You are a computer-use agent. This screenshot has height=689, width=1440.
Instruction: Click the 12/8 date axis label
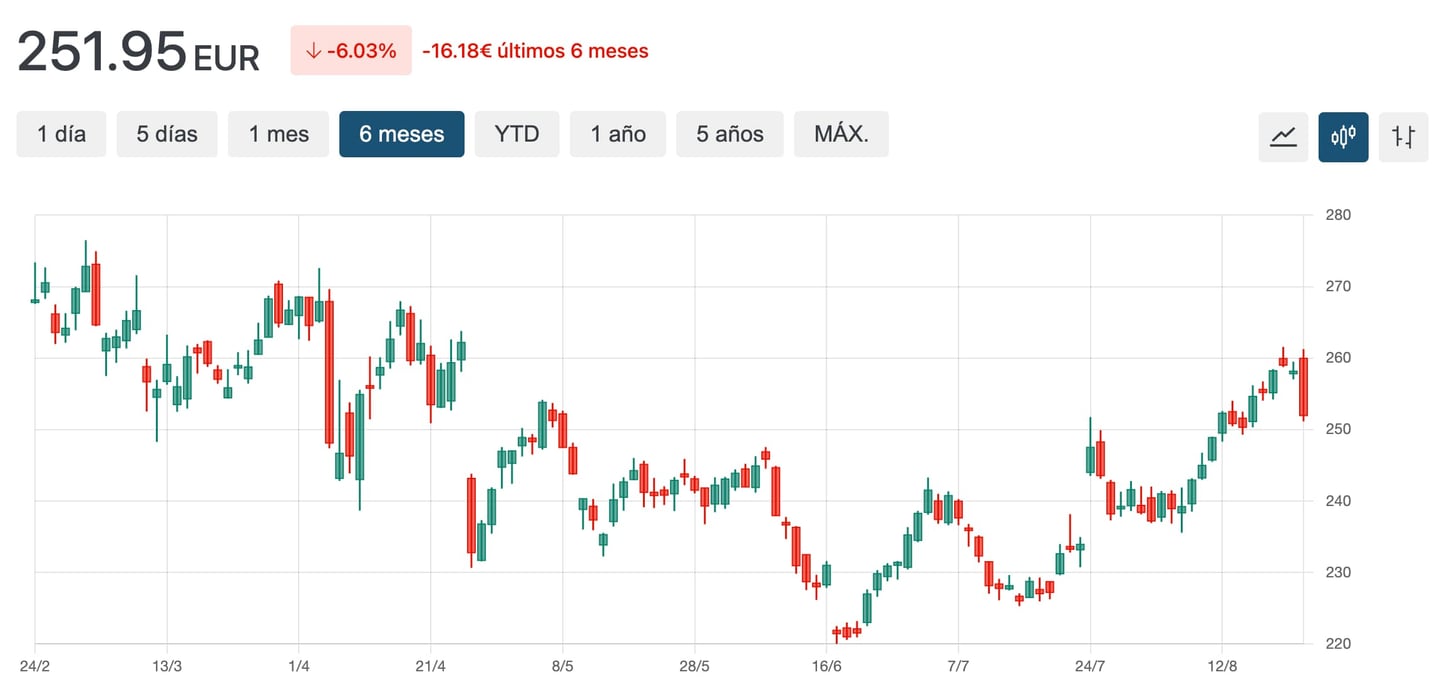pos(1222,666)
